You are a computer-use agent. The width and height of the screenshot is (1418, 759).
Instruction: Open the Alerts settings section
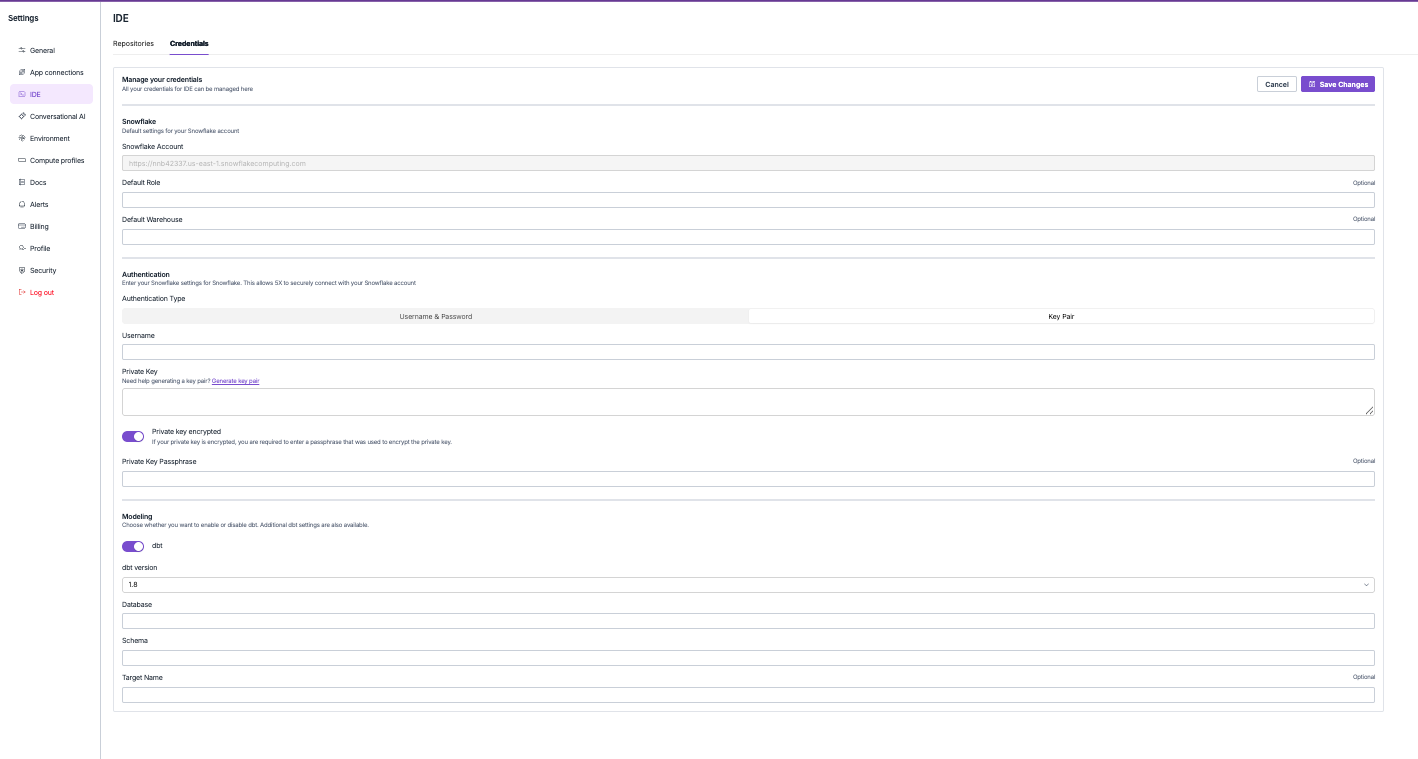39,204
